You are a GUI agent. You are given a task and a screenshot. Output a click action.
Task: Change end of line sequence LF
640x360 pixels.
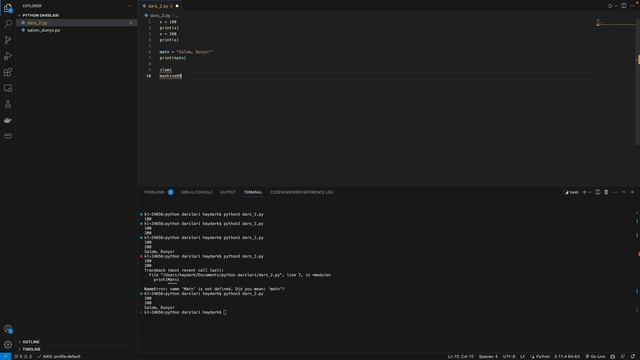click(522, 356)
